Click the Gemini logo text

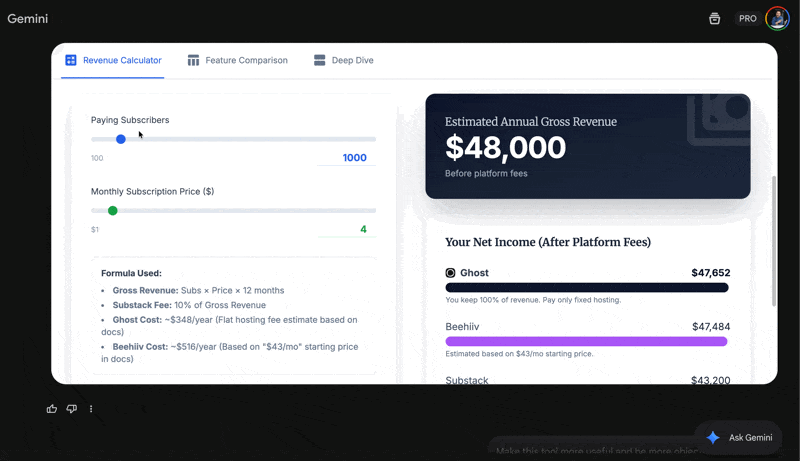point(27,19)
